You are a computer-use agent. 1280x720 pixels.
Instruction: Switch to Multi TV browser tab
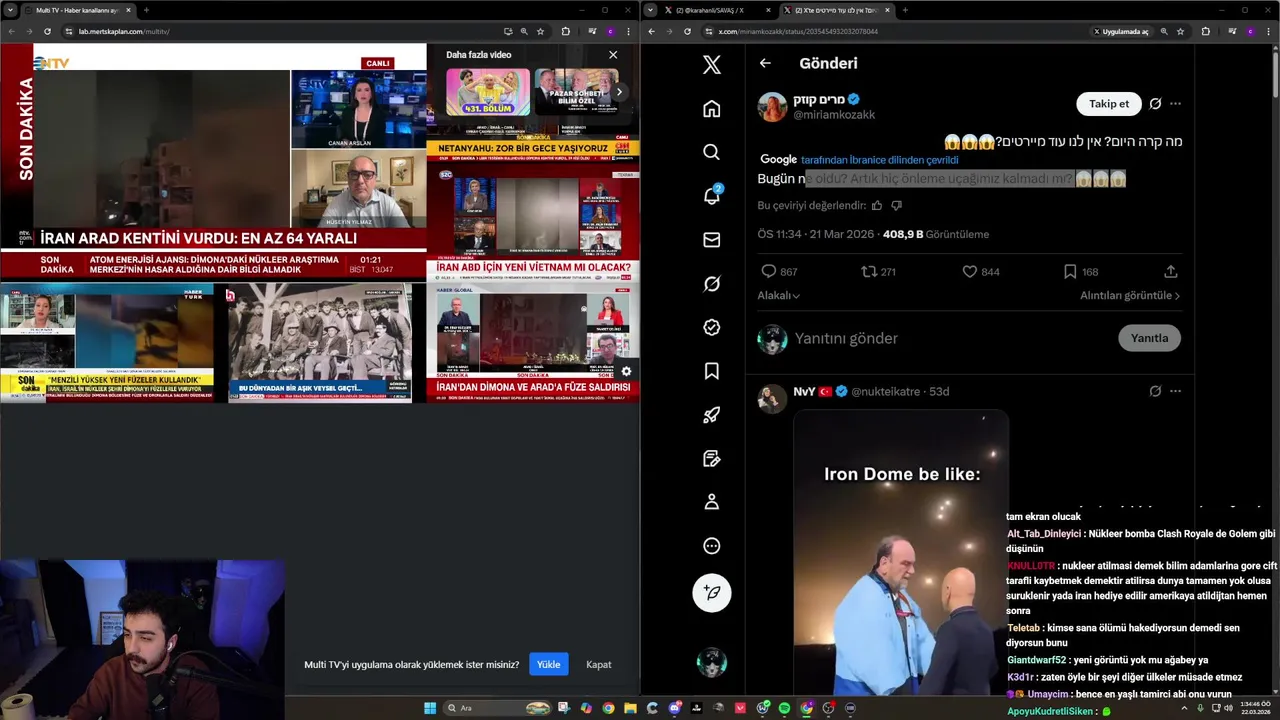(x=78, y=10)
